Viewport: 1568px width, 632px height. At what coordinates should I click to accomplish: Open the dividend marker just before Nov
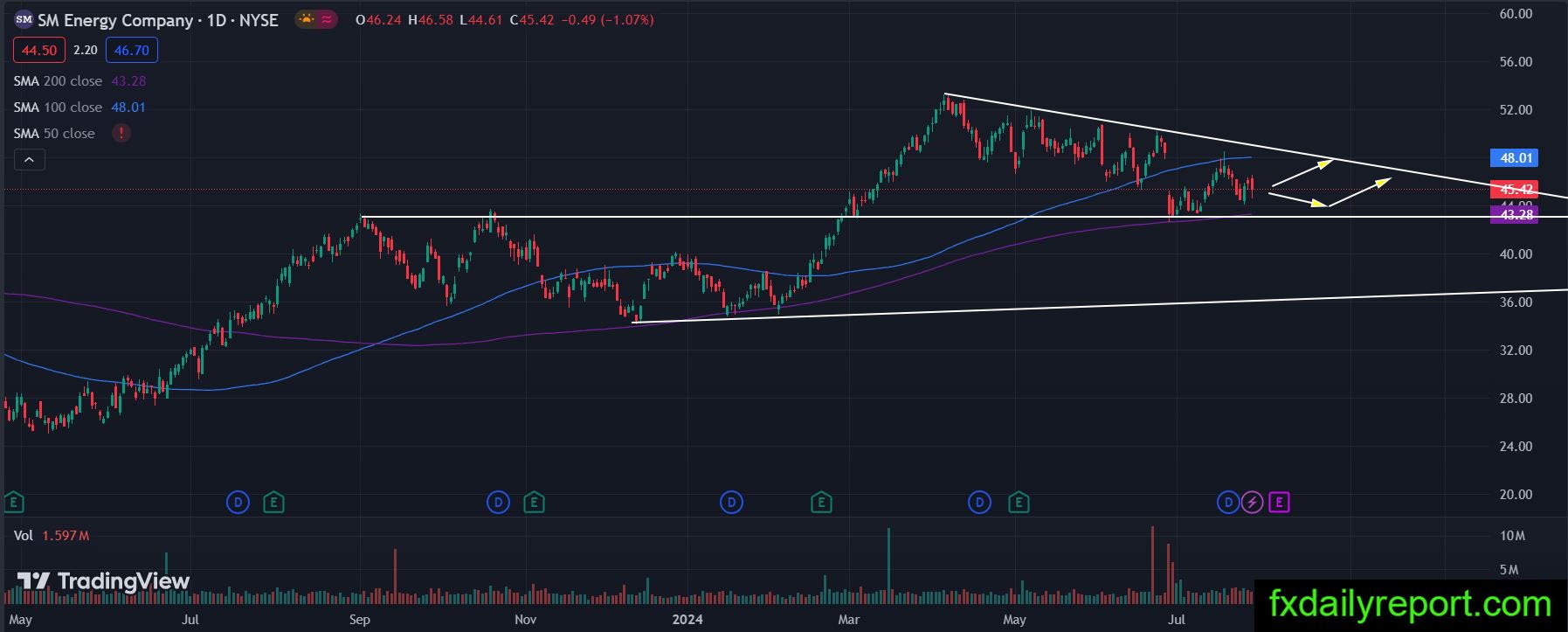(x=498, y=502)
